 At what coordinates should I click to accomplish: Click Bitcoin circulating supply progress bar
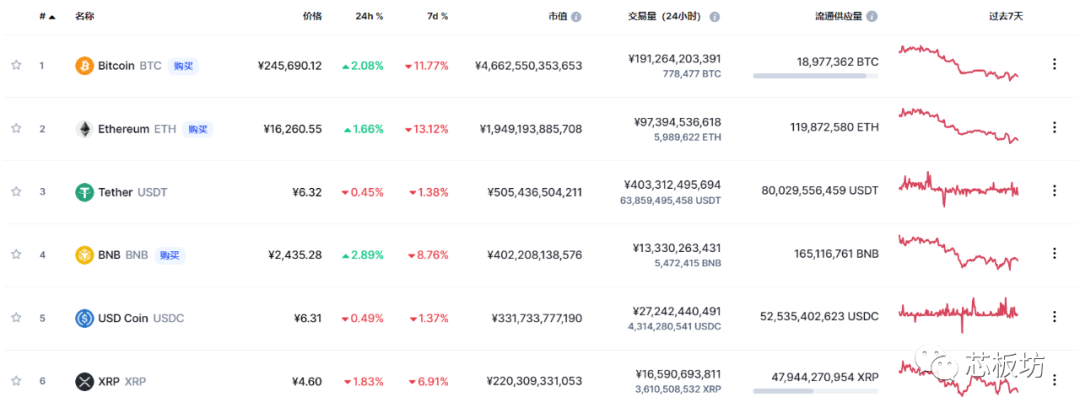pyautogui.click(x=816, y=76)
